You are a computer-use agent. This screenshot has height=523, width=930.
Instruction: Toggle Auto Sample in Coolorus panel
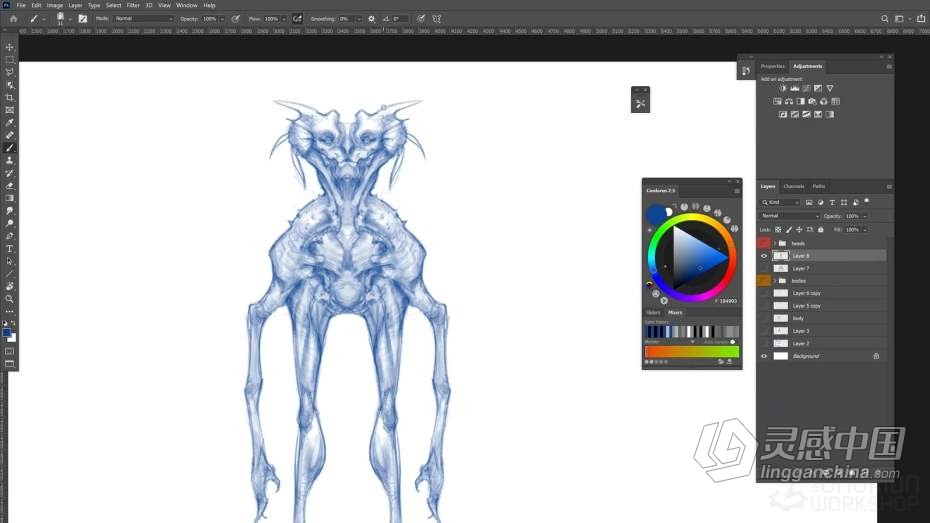click(x=732, y=342)
